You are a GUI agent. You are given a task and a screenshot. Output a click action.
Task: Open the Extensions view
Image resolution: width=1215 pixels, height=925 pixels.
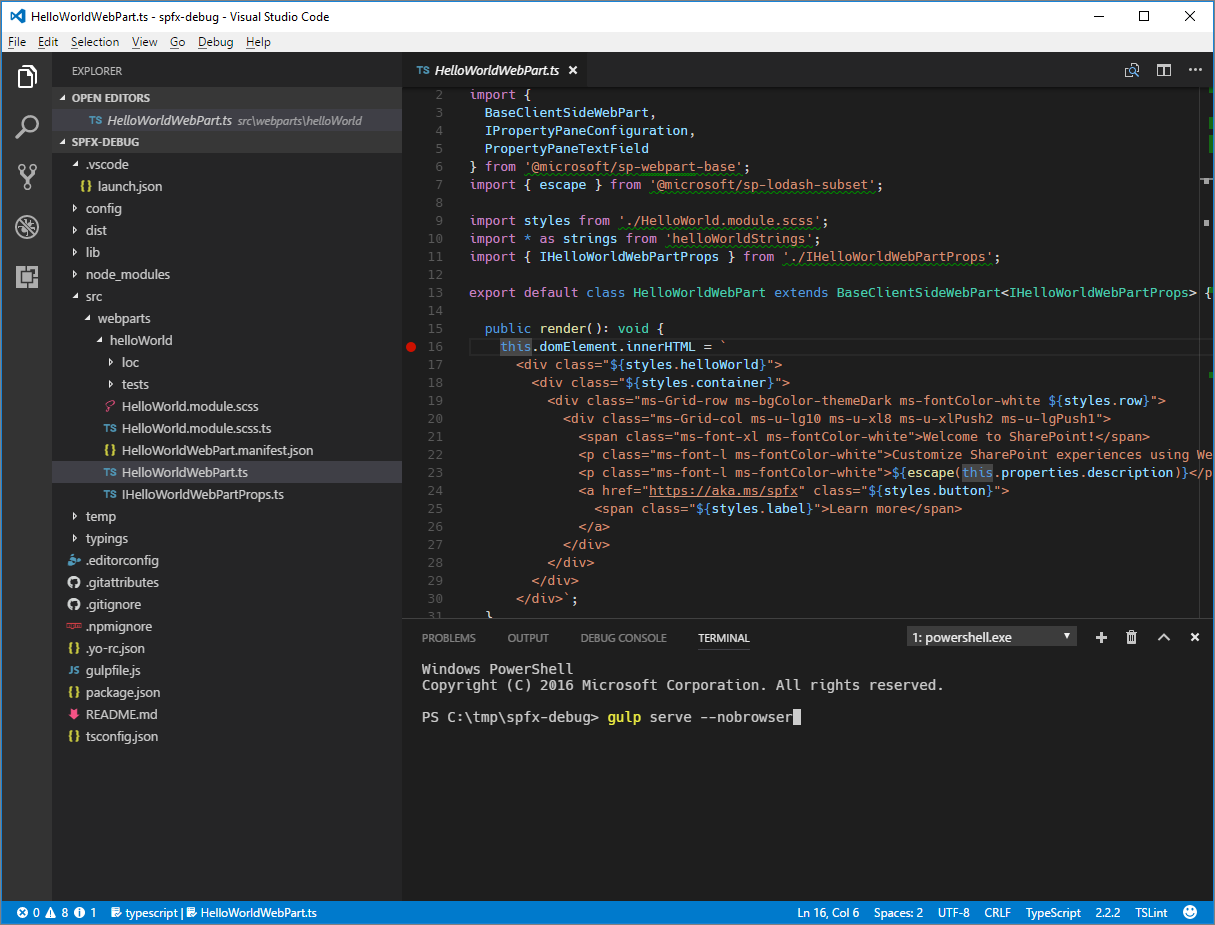[27, 277]
